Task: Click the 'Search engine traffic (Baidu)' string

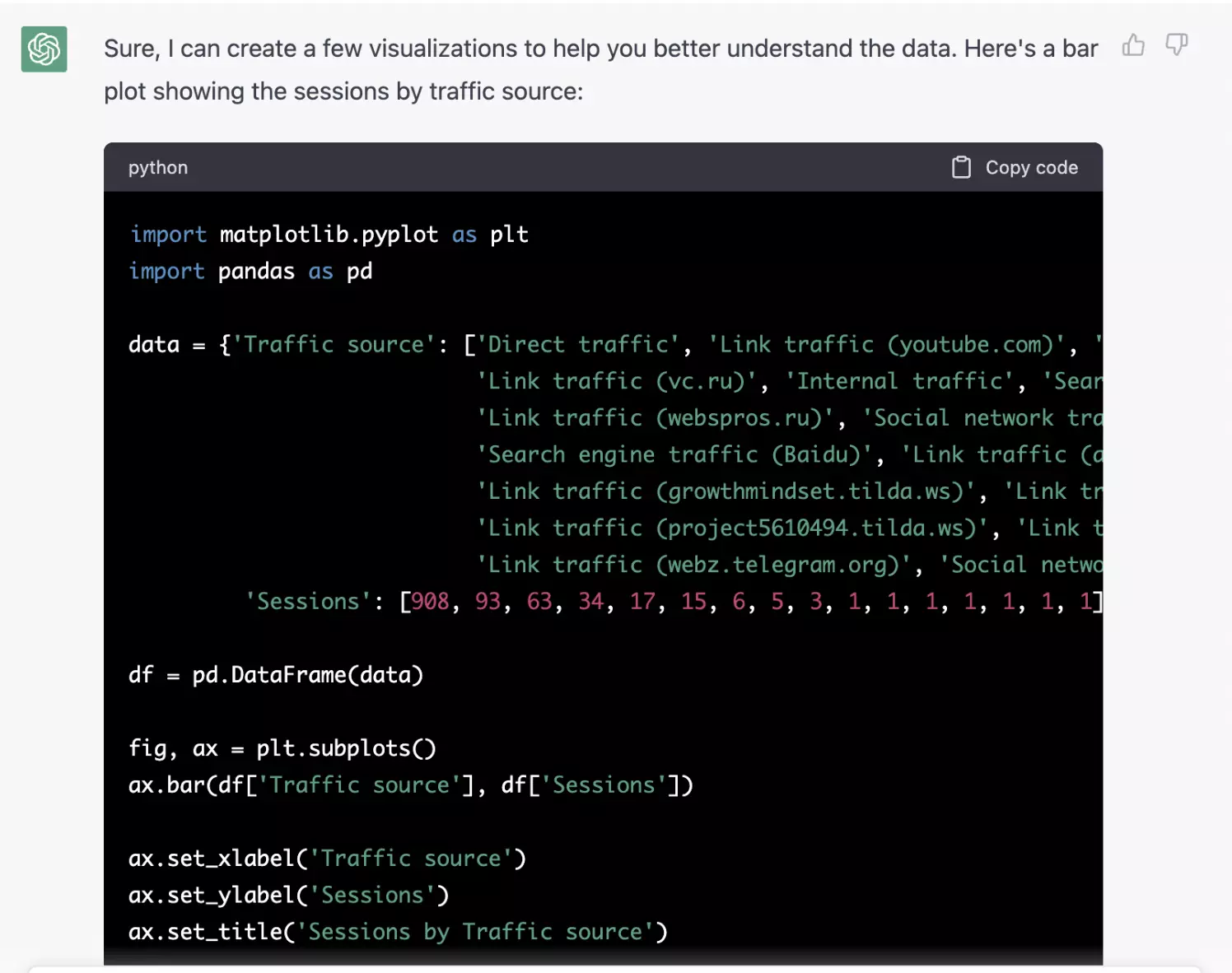Action: click(674, 454)
